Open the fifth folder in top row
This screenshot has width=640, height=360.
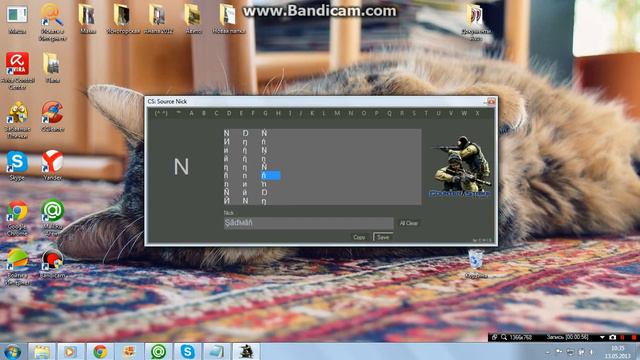228,19
